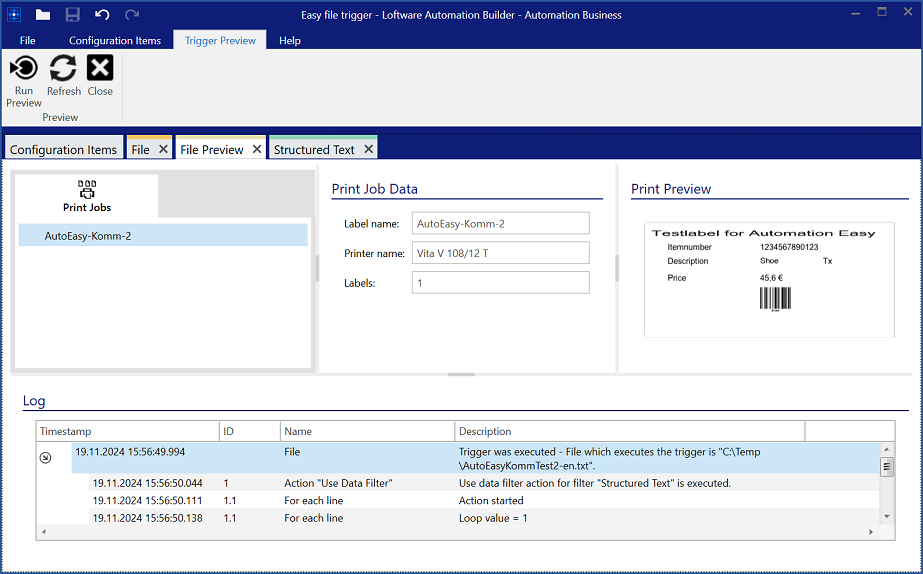This screenshot has height=574, width=923.
Task: Click the redo arrow in title bar
Action: click(x=132, y=14)
